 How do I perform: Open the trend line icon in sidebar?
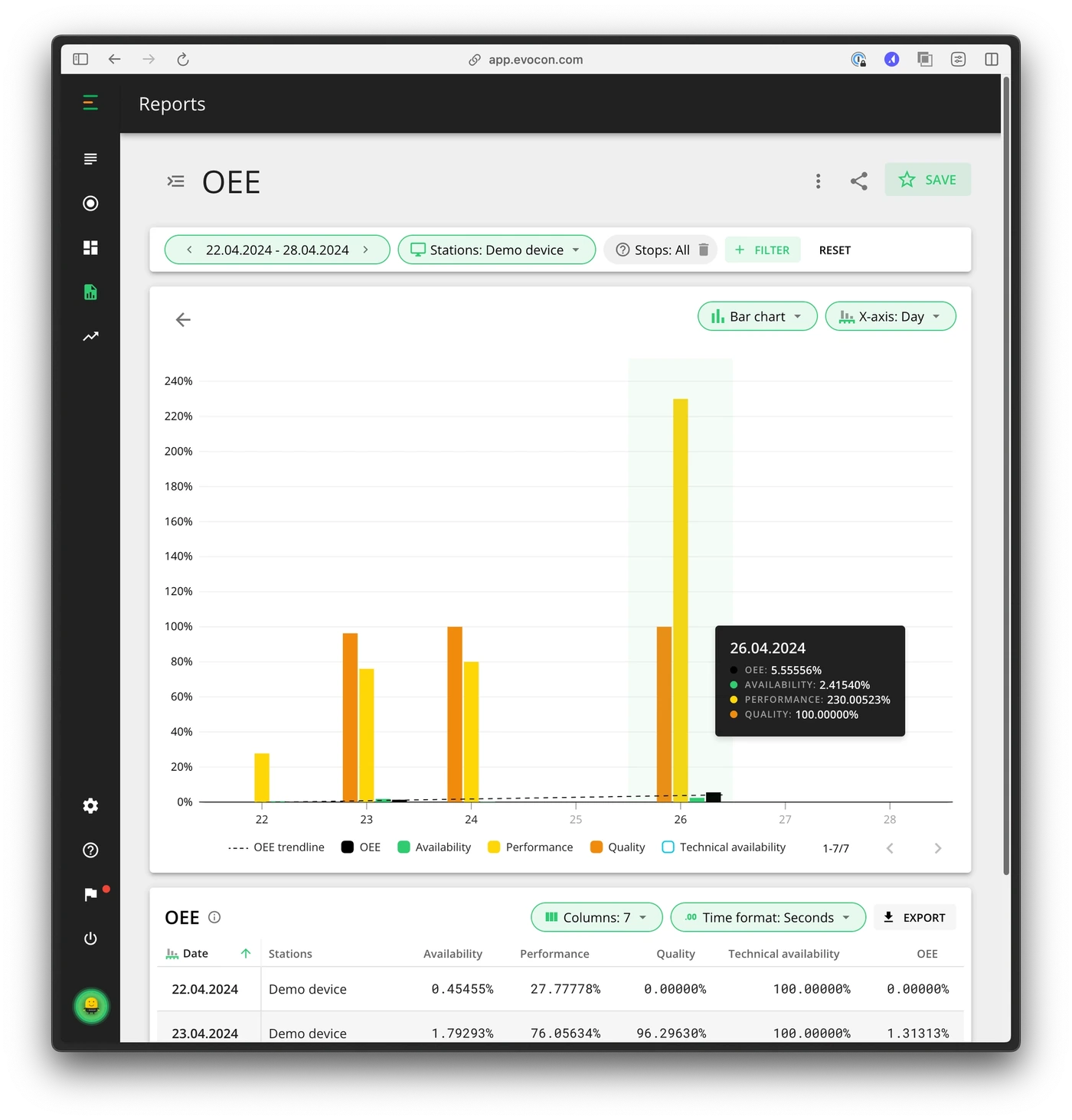[x=90, y=336]
